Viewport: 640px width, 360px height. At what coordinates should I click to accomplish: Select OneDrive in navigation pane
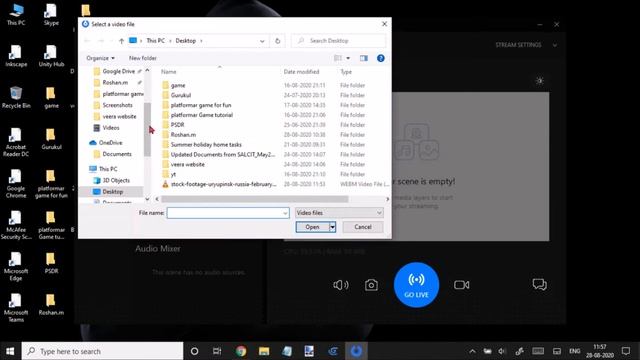(110, 143)
